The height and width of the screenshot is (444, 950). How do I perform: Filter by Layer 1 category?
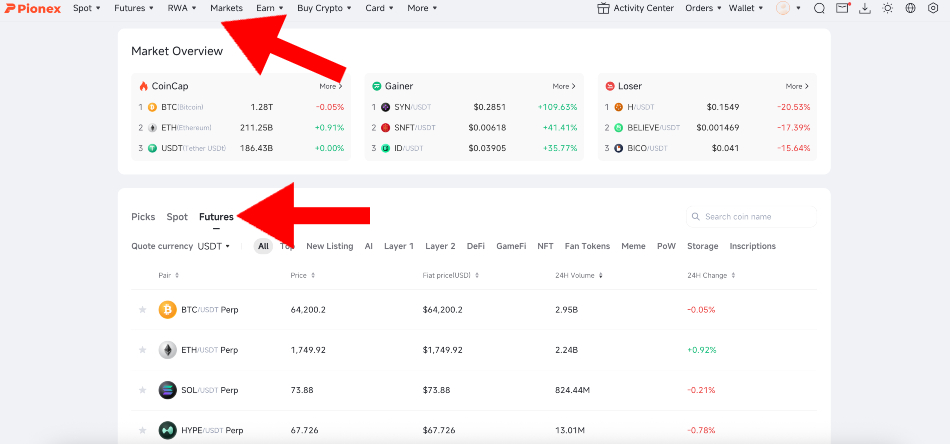click(399, 247)
